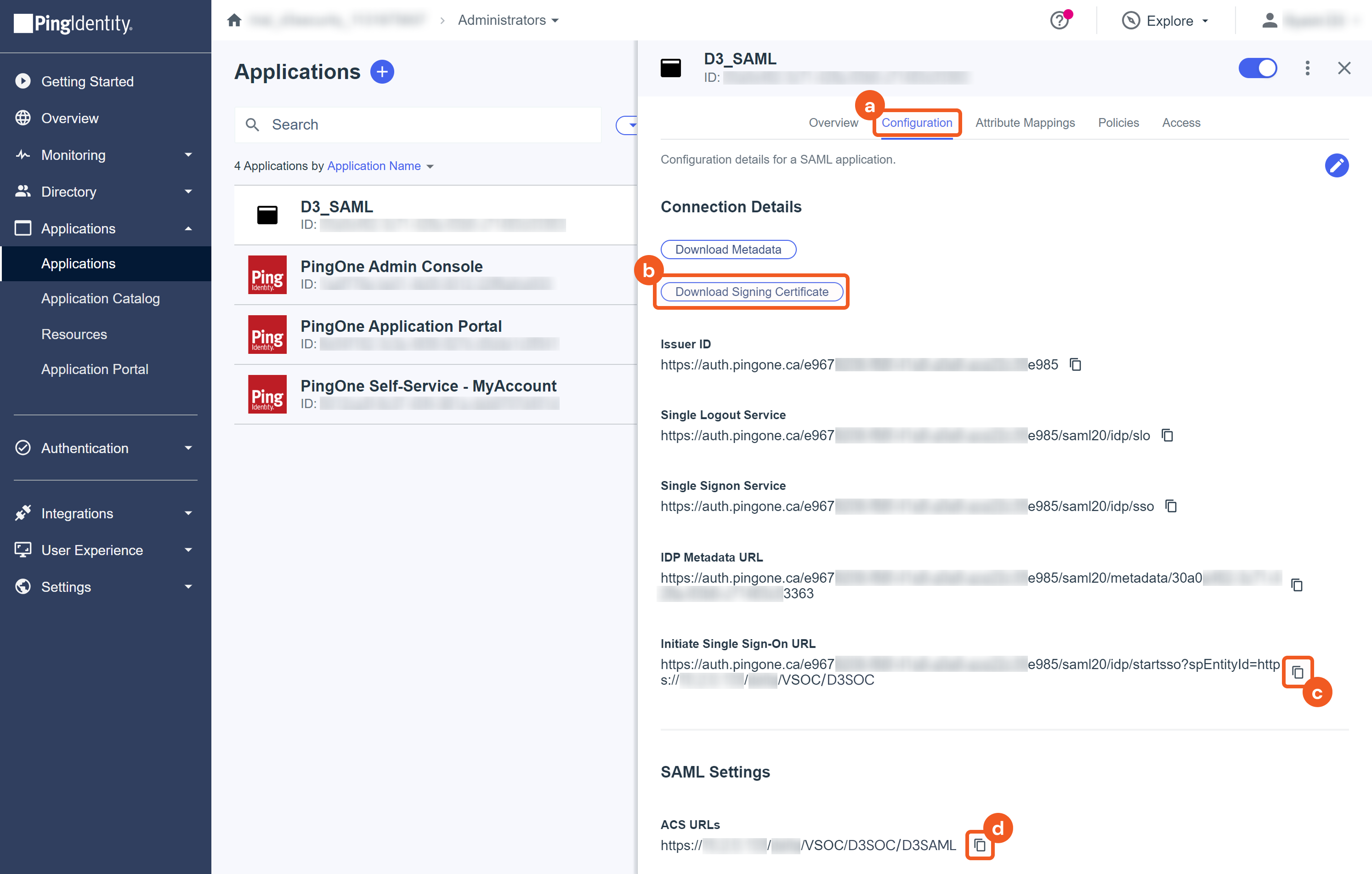This screenshot has width=1372, height=874.
Task: Click the pencil edit configuration icon
Action: pyautogui.click(x=1336, y=166)
